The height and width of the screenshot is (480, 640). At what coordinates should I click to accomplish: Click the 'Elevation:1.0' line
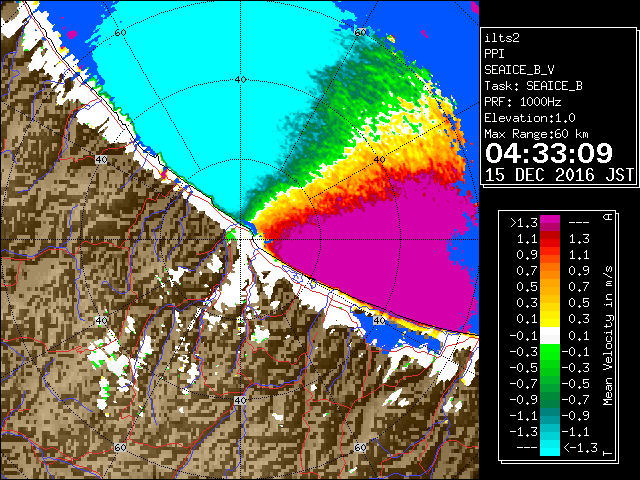[530, 118]
